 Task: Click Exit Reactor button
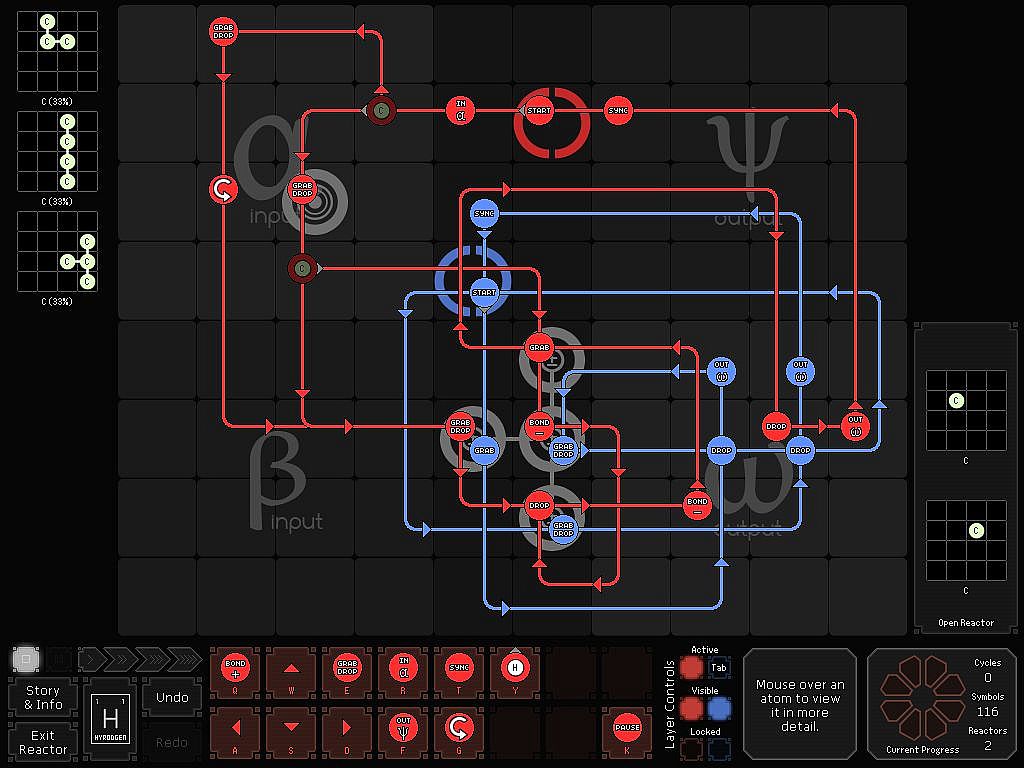point(43,742)
